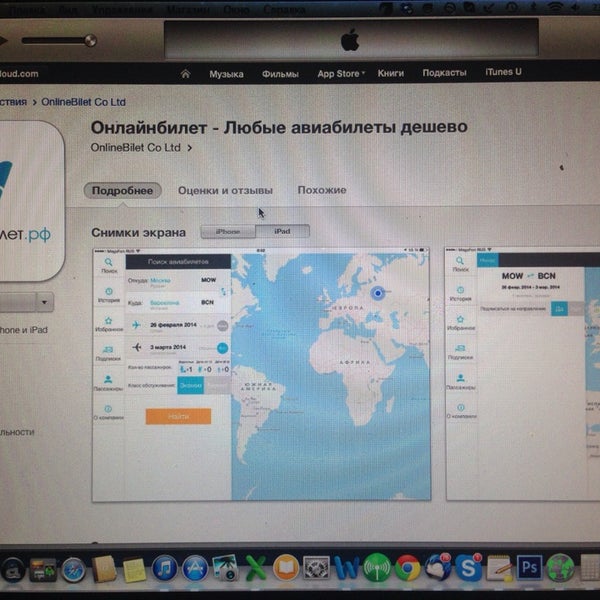Switch screenshots to iPad
Viewport: 600px width, 600px height.
pyautogui.click(x=282, y=232)
